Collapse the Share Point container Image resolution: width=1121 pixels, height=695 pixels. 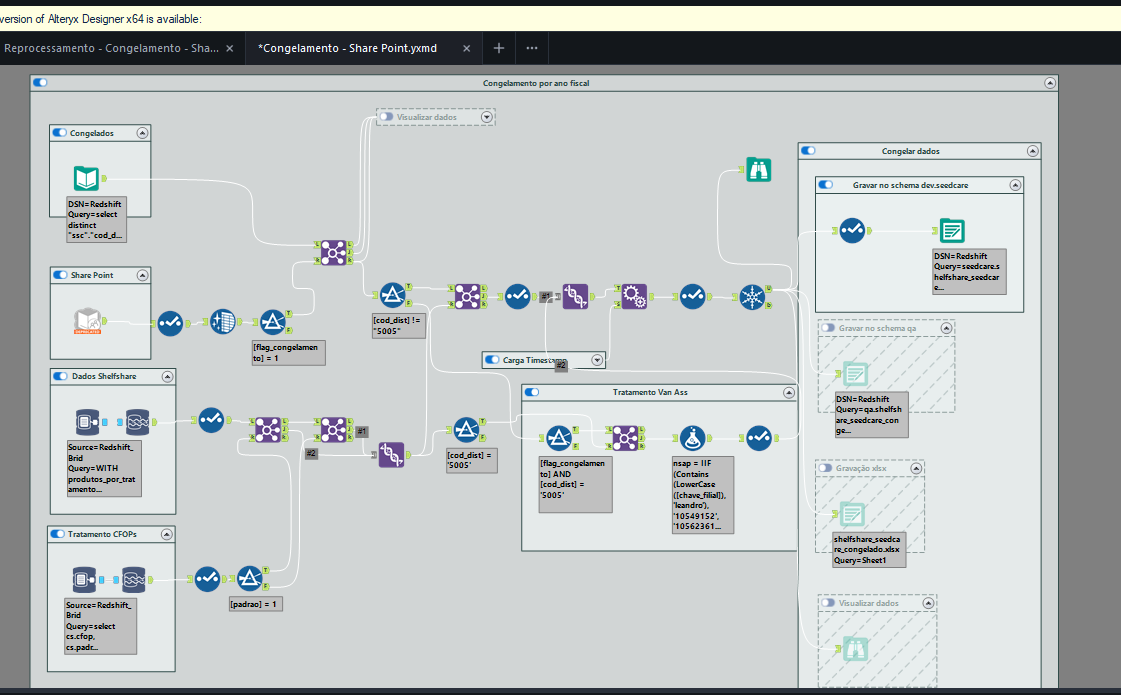pos(142,275)
